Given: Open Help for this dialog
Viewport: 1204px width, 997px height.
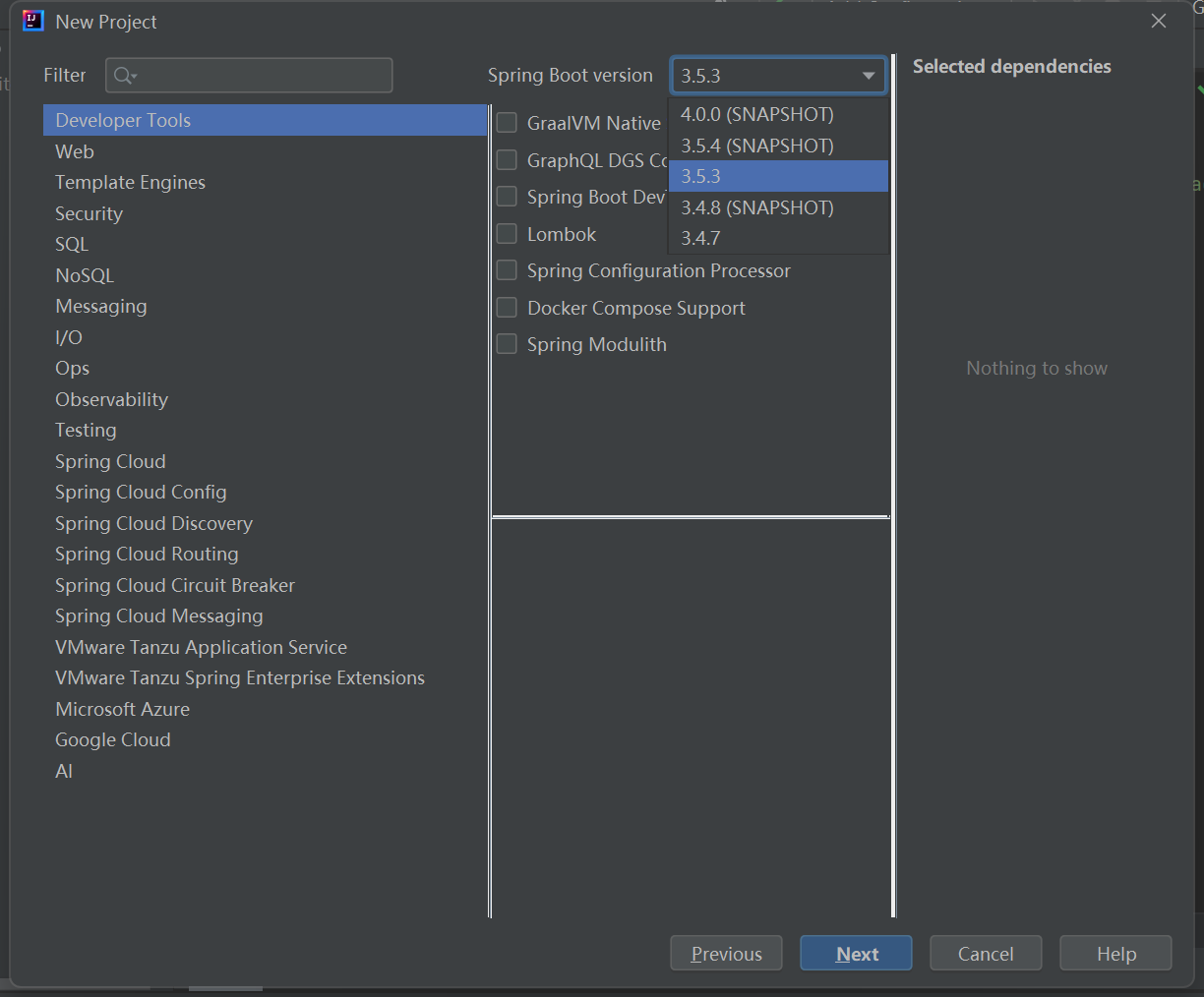Looking at the screenshot, I should click(1115, 954).
